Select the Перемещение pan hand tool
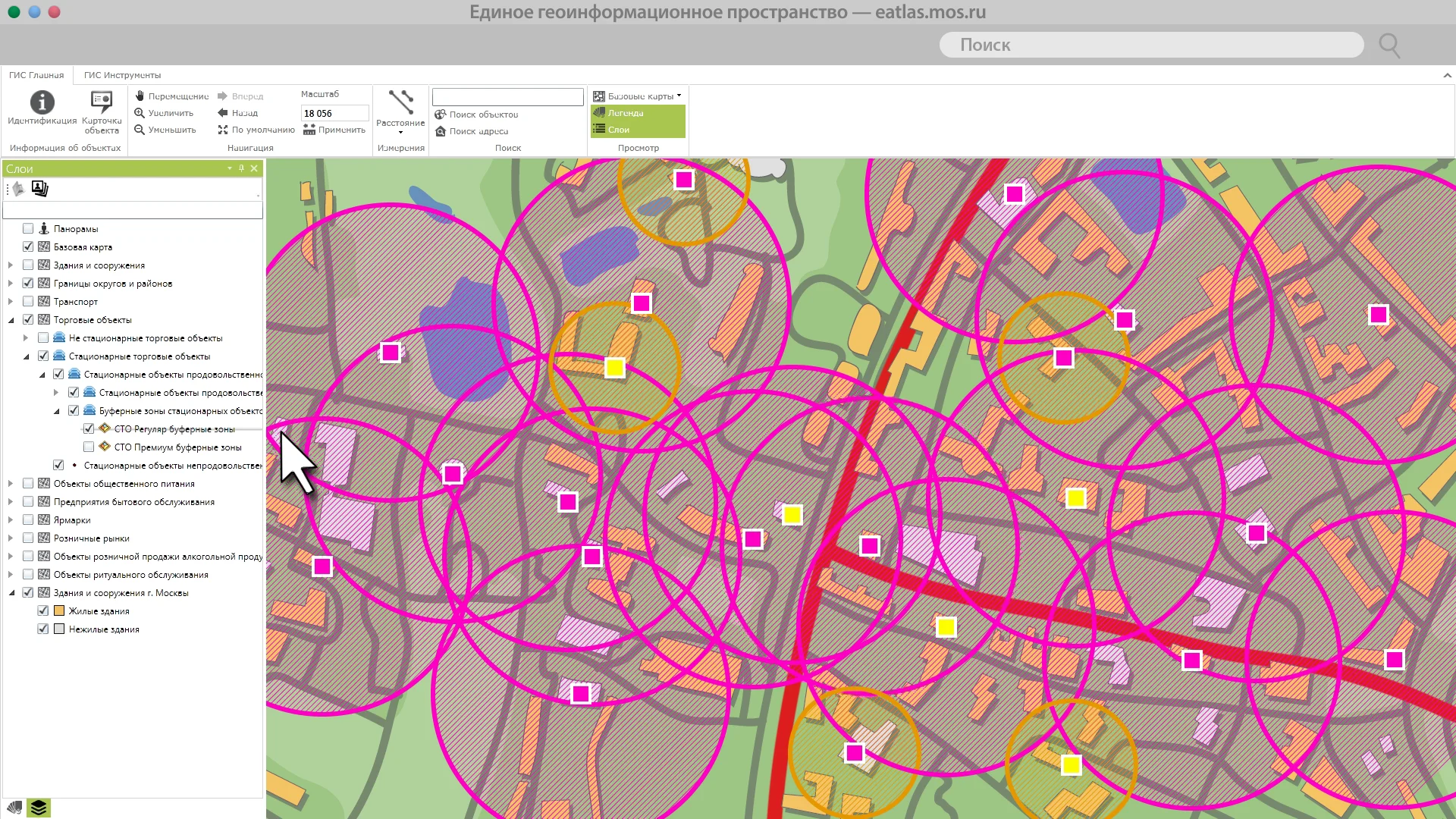The width and height of the screenshot is (1456, 819). [171, 96]
